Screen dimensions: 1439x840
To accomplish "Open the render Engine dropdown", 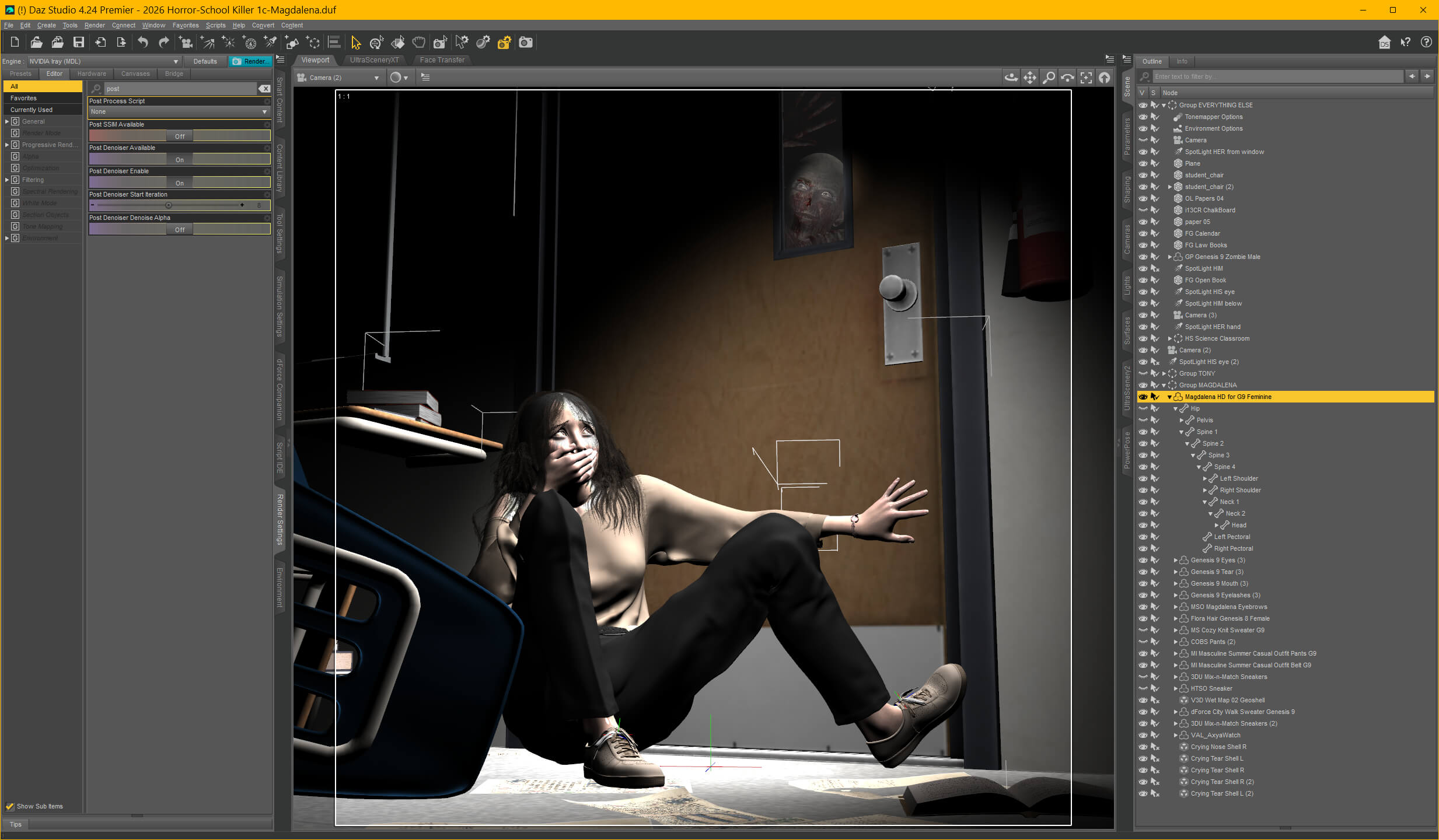I will 104,61.
